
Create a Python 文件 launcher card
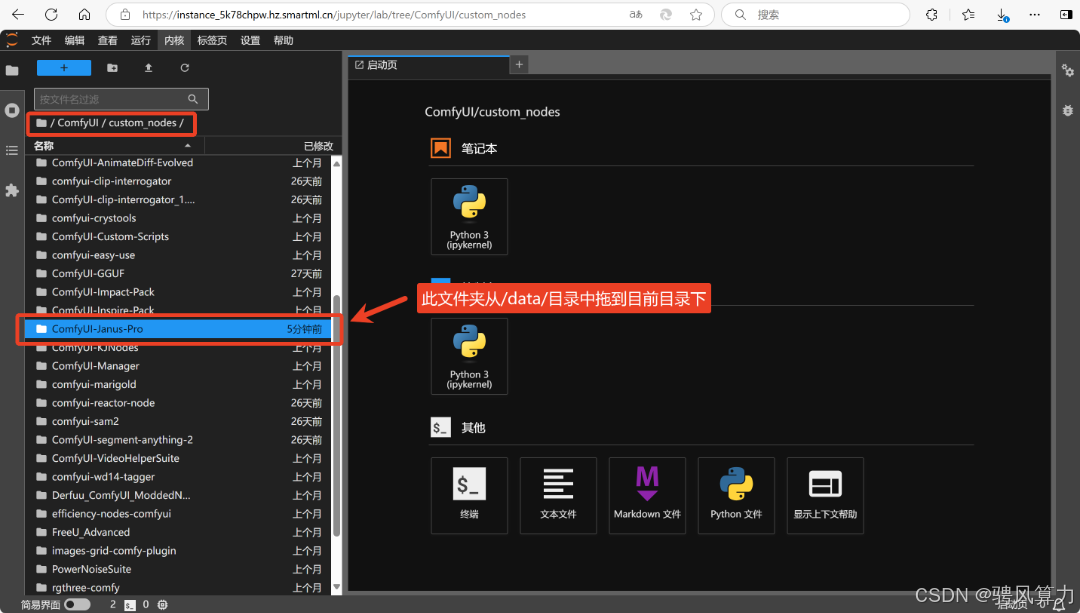coord(736,495)
